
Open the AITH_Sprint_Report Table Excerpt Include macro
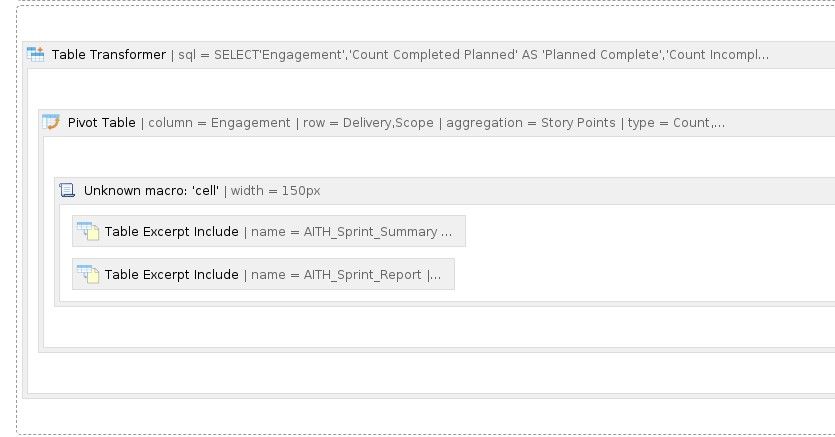coord(171,275)
